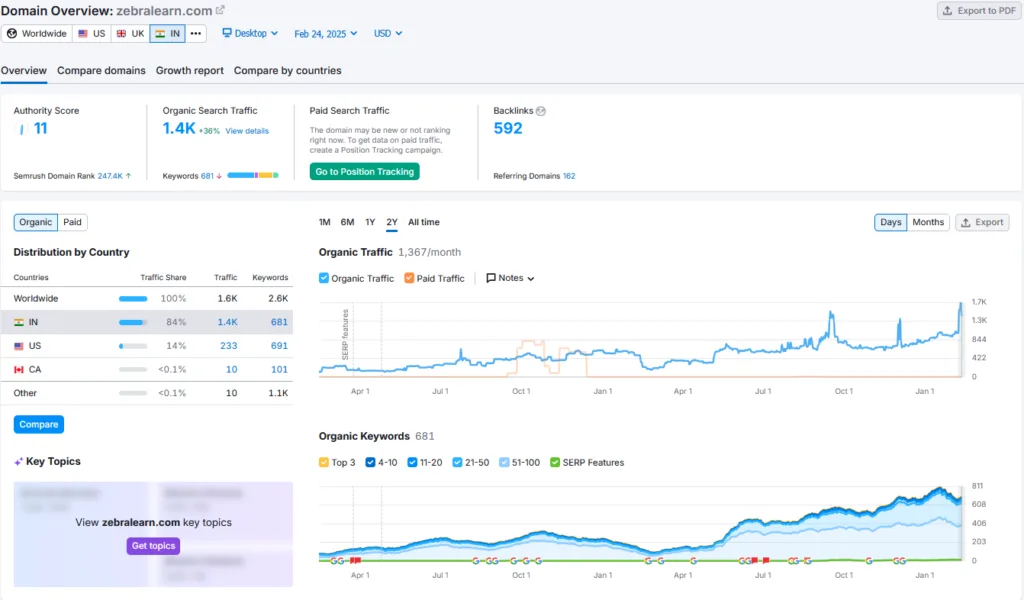Image resolution: width=1024 pixels, height=600 pixels.
Task: Open the Compare domains tab
Action: click(x=101, y=71)
